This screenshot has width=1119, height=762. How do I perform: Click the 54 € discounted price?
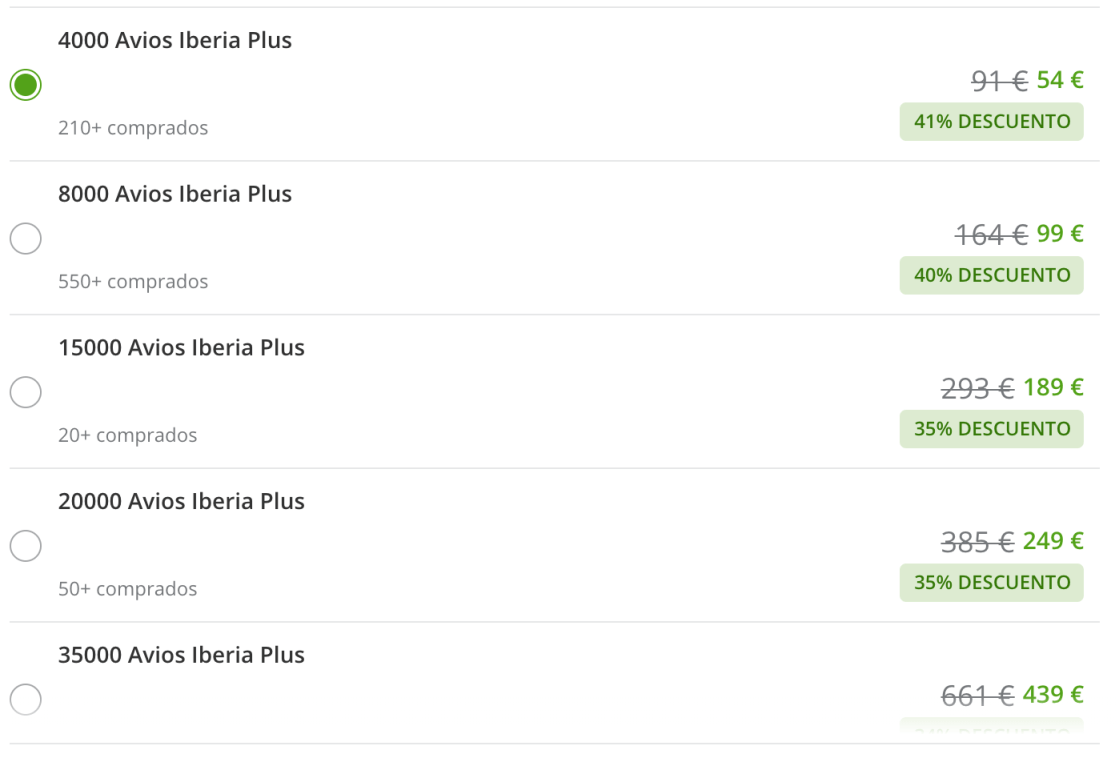pyautogui.click(x=1060, y=80)
